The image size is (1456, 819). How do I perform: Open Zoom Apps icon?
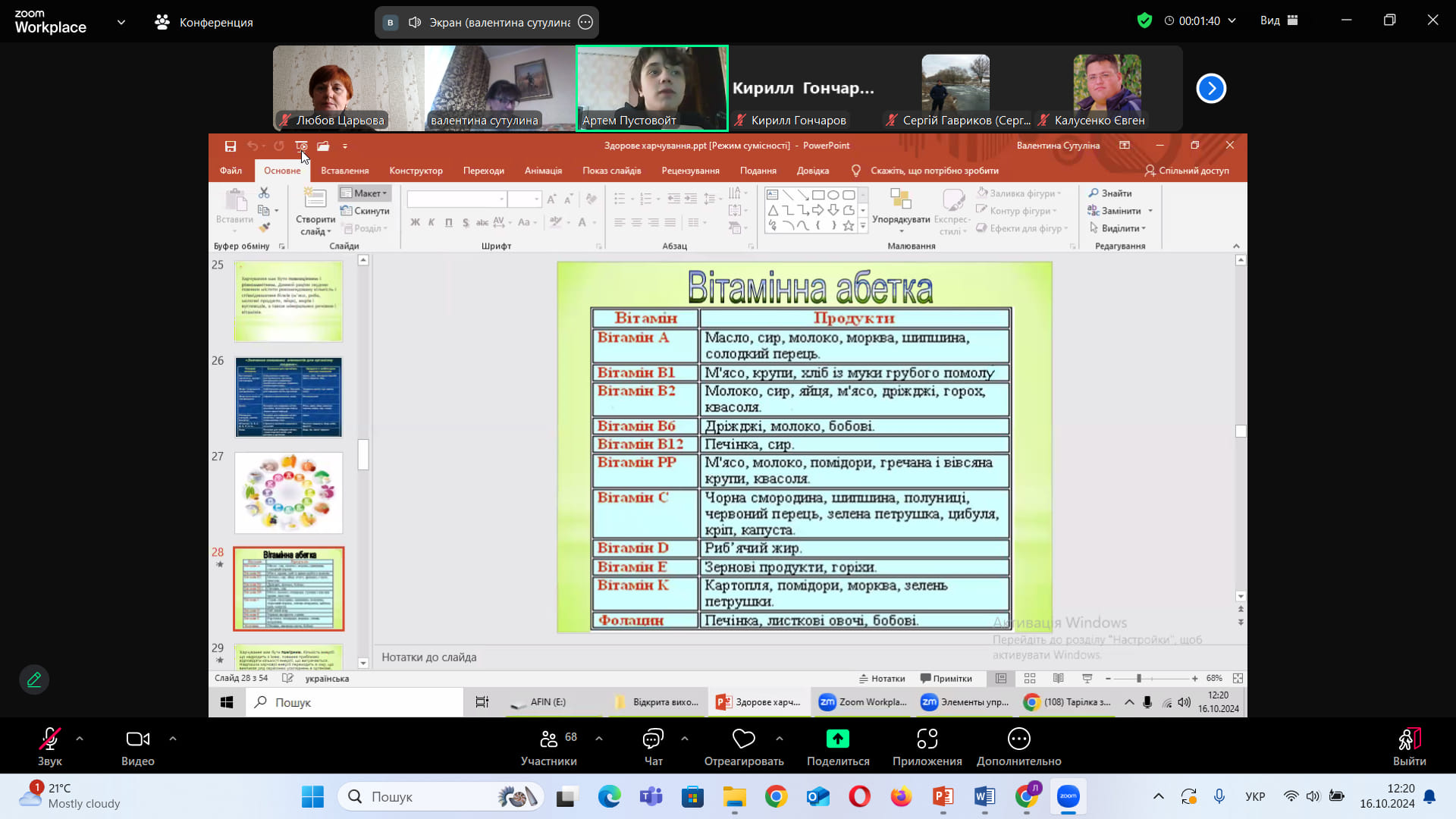point(927,739)
